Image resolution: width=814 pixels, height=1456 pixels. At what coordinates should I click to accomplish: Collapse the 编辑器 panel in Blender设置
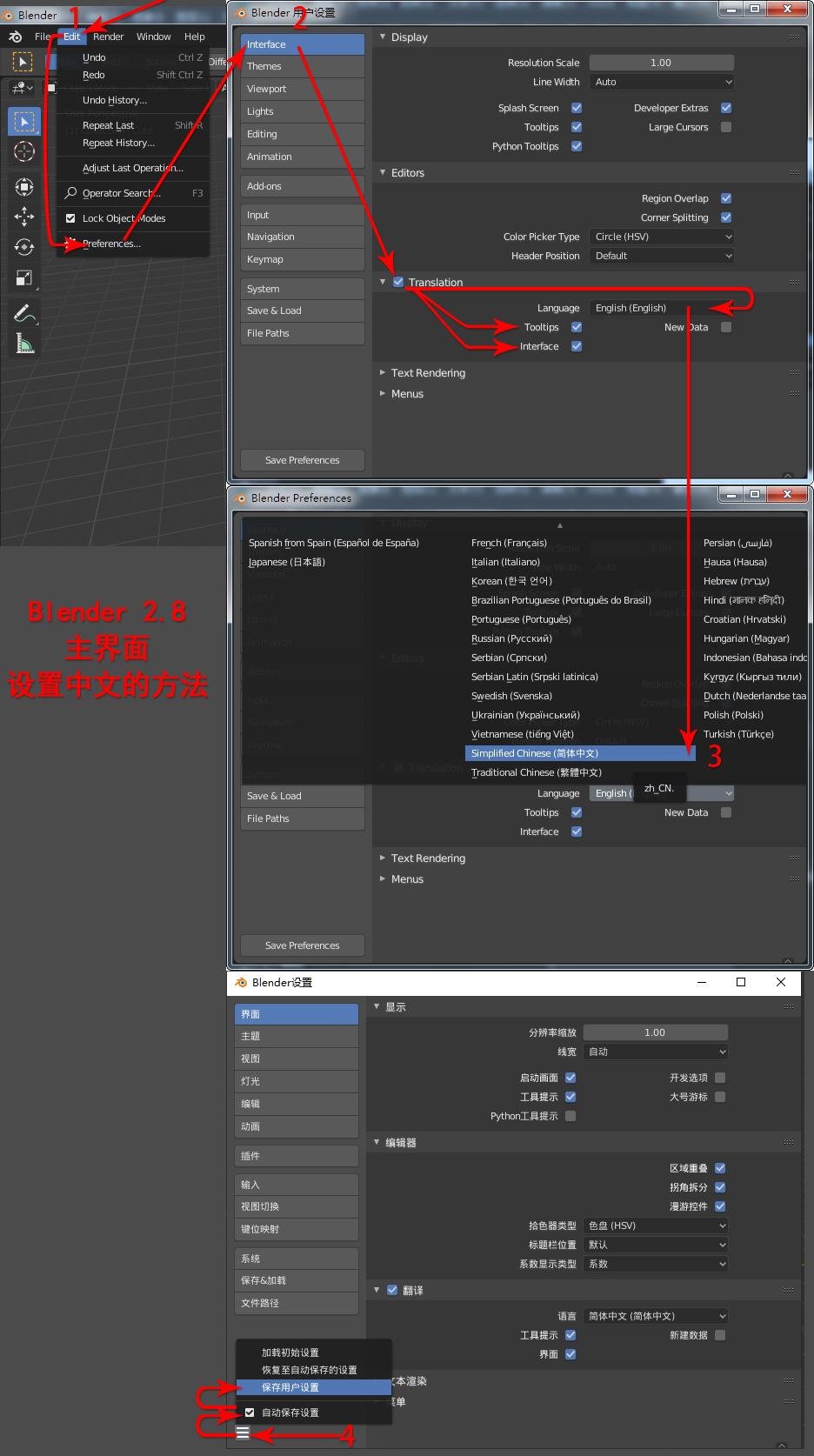pyautogui.click(x=377, y=1142)
